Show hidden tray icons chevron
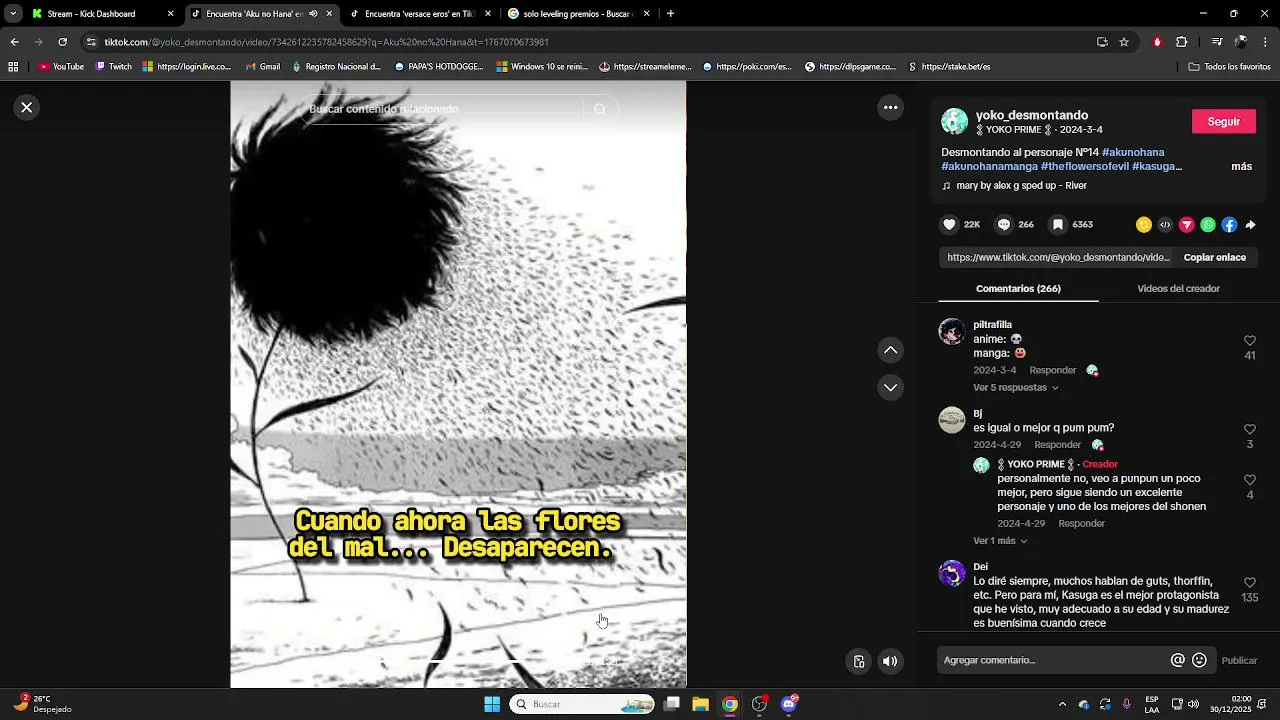Image resolution: width=1280 pixels, height=720 pixels. tap(1062, 704)
